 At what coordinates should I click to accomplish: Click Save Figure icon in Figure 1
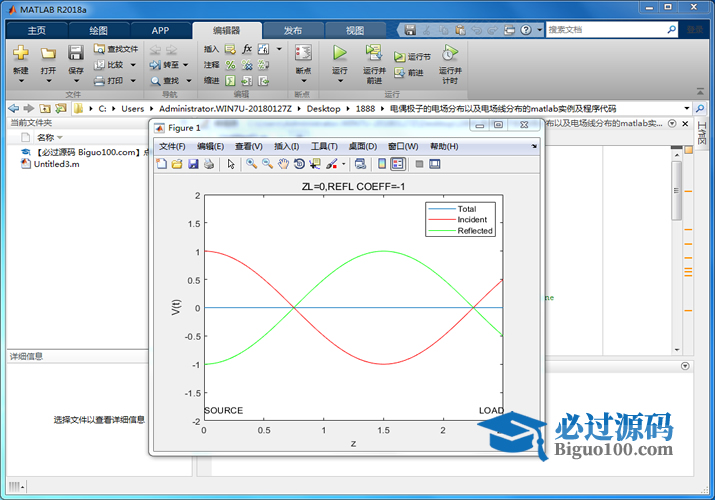click(193, 164)
